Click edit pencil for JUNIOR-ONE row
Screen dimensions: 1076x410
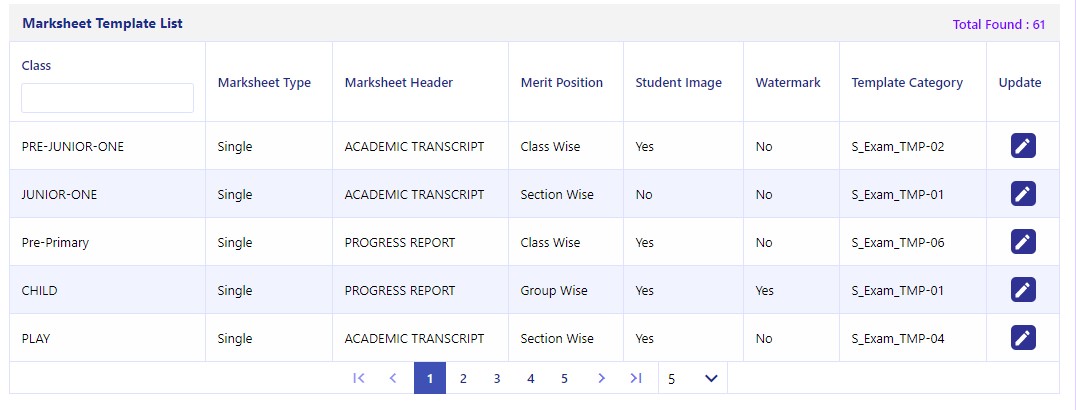pyautogui.click(x=1022, y=194)
